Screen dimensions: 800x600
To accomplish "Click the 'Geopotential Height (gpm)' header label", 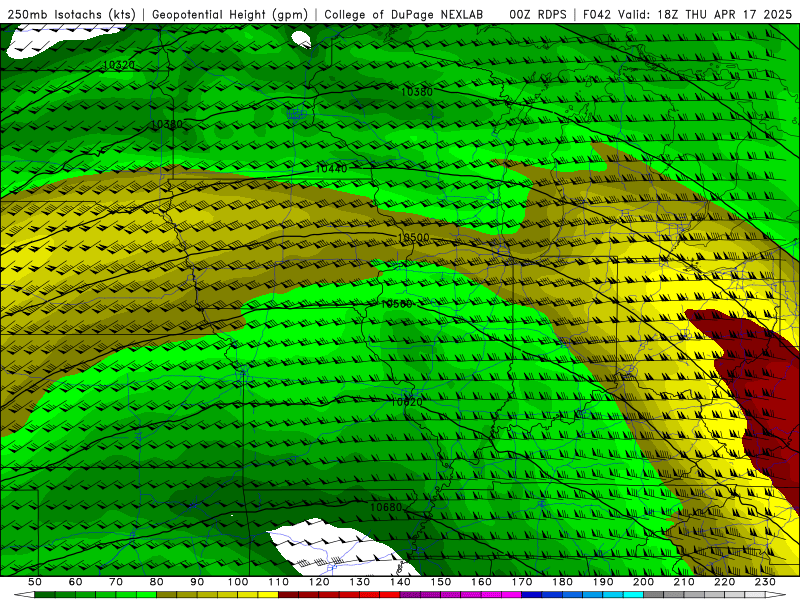I will (x=230, y=15).
